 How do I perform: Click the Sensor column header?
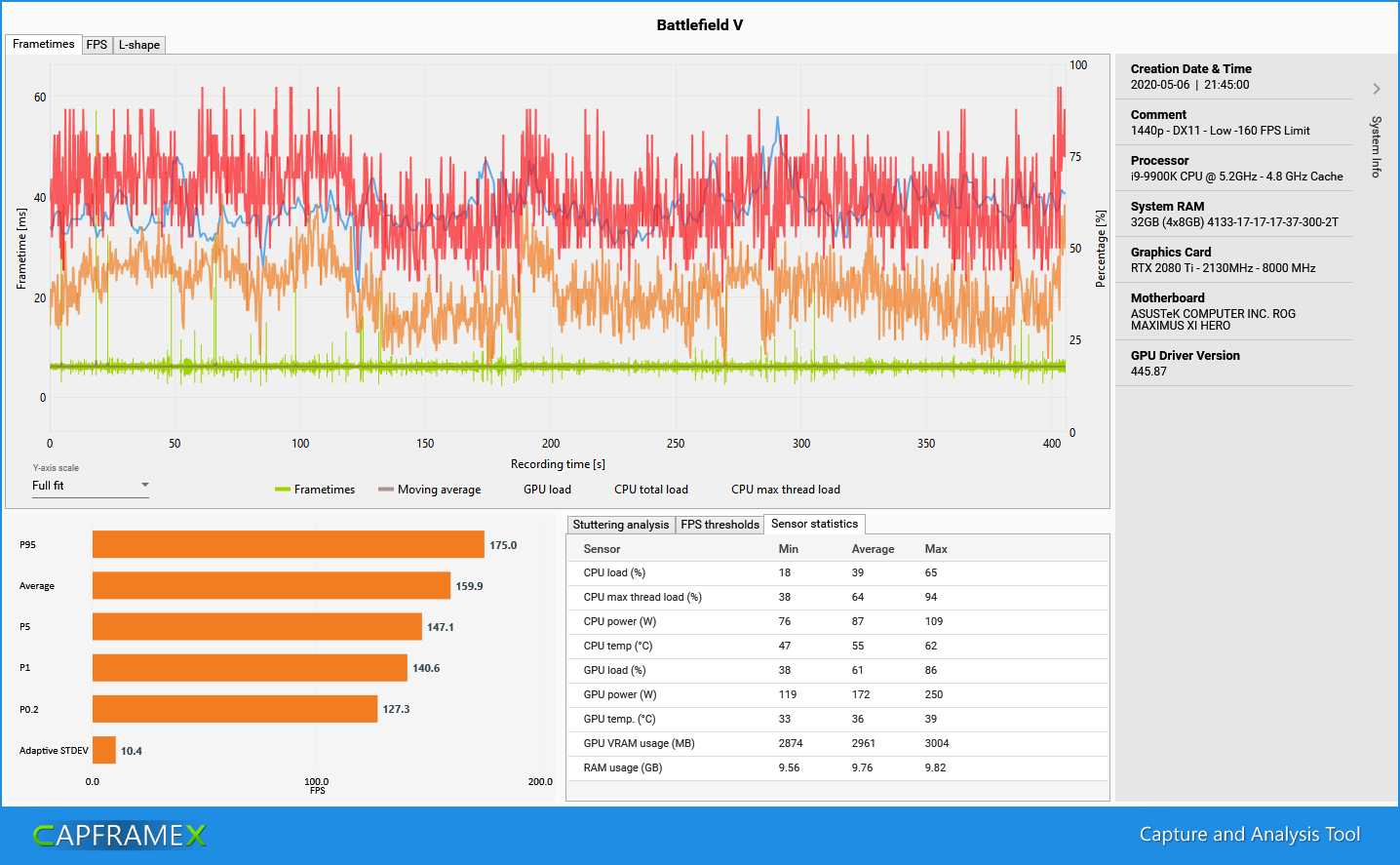[602, 549]
